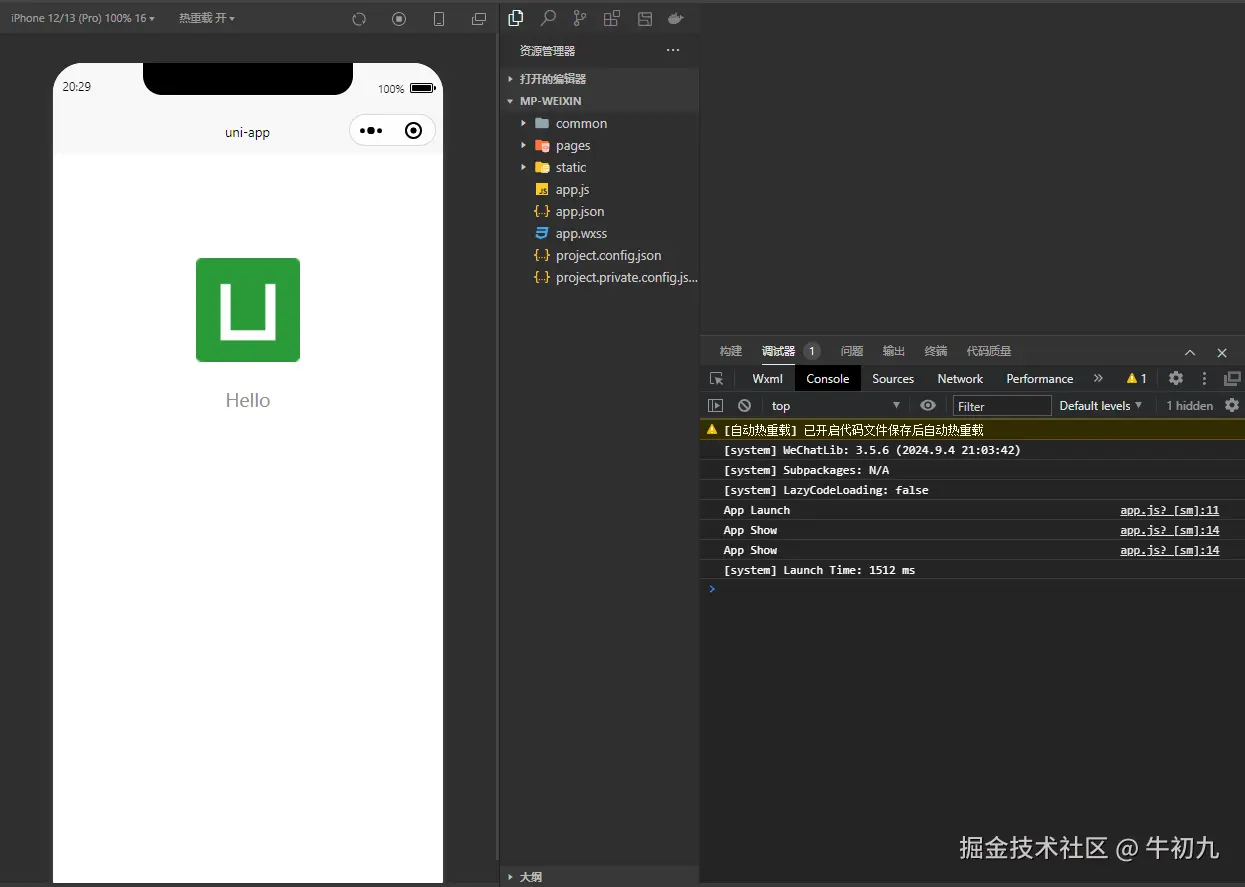
Task: Collapse the debugger panel with the up chevron
Action: point(1190,352)
